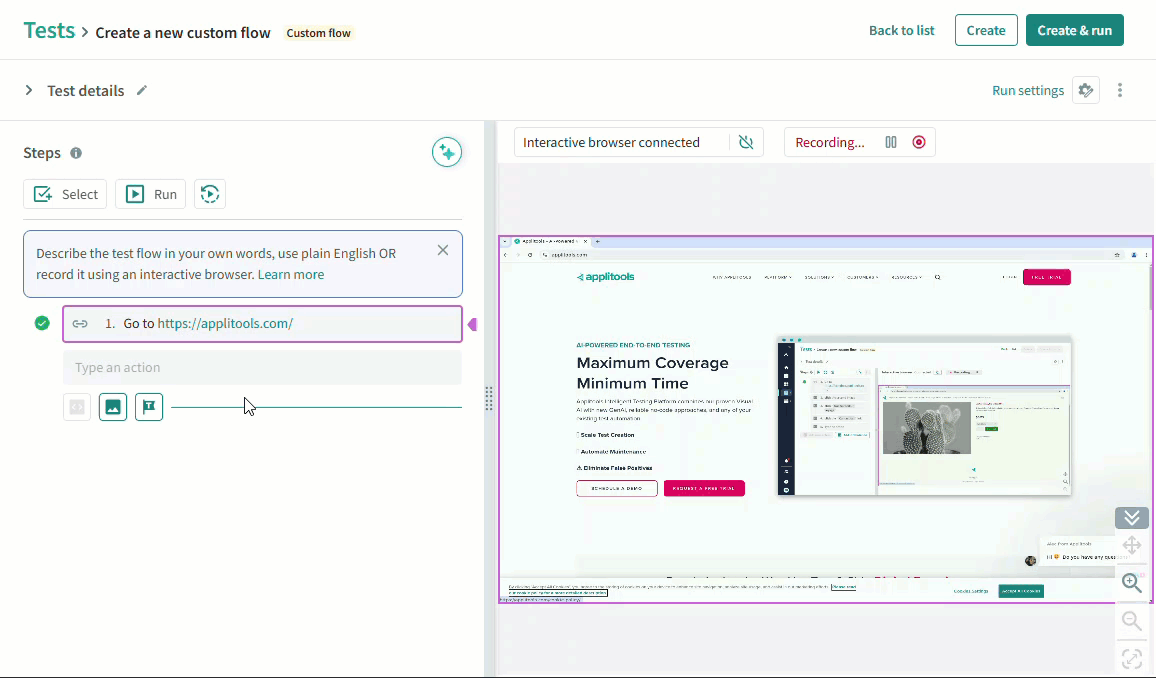Stop recording with the red record button

point(919,142)
